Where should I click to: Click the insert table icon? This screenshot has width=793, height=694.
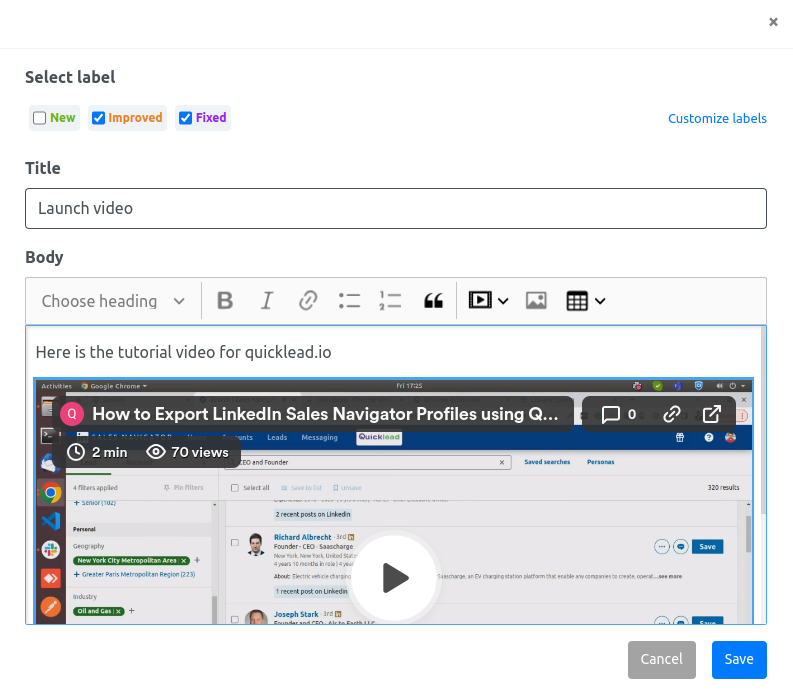click(x=577, y=301)
